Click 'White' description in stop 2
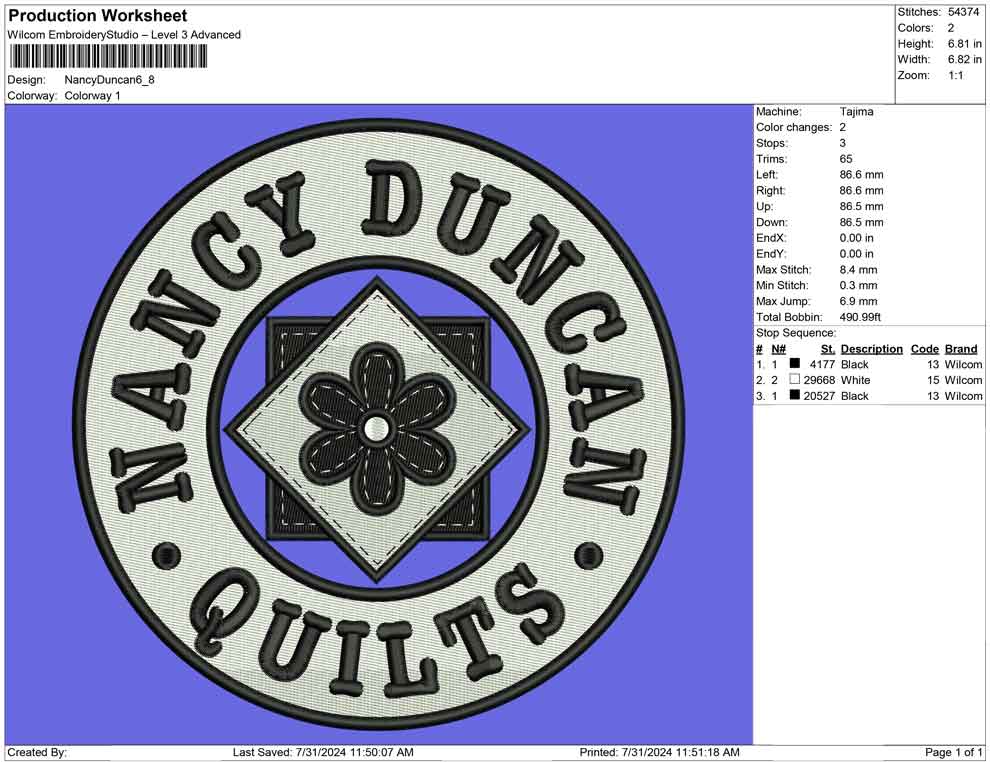This screenshot has height=762, width=990. pos(855,380)
